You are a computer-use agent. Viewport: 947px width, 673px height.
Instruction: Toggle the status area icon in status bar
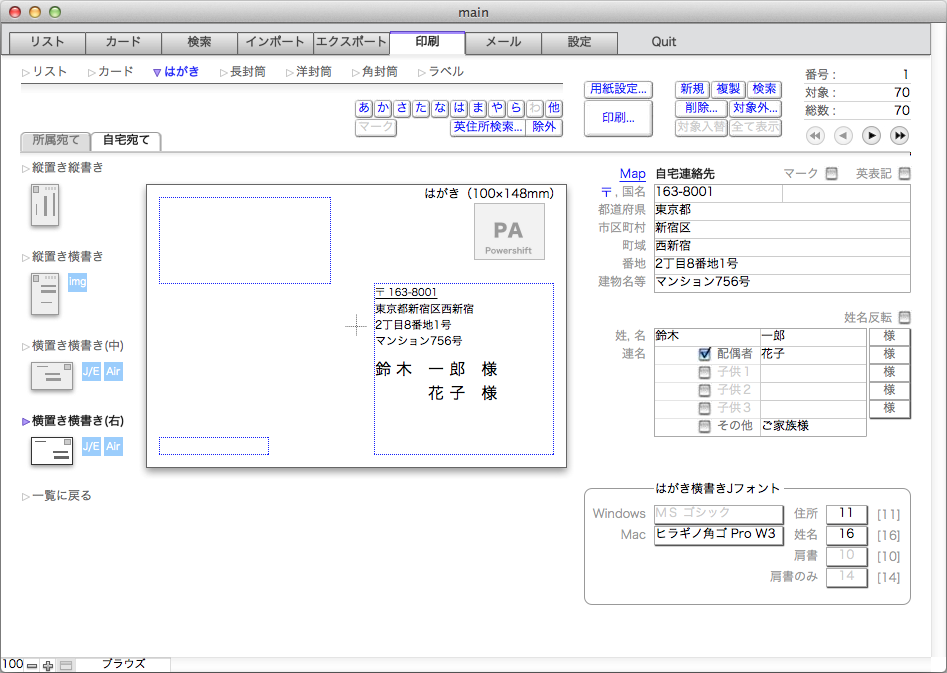coord(66,666)
